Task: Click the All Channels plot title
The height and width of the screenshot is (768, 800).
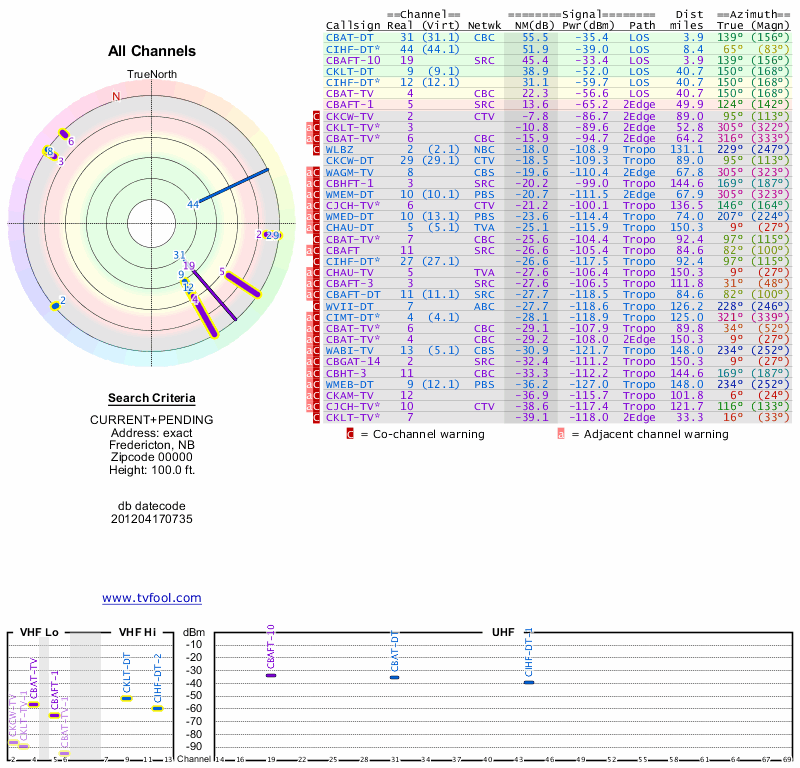Action: coord(152,51)
